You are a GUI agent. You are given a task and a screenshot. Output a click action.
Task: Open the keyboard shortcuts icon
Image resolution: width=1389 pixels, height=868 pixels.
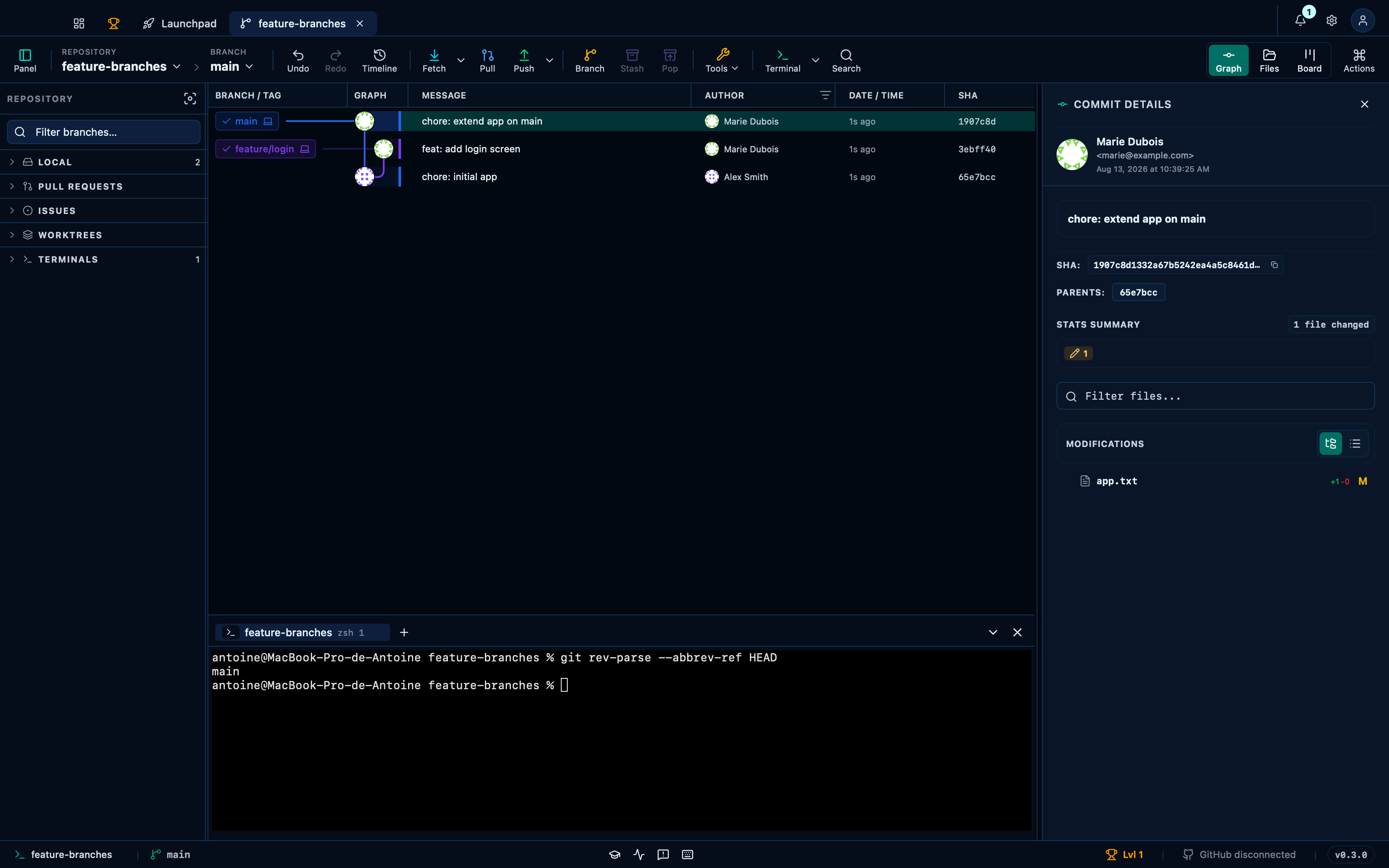(688, 854)
